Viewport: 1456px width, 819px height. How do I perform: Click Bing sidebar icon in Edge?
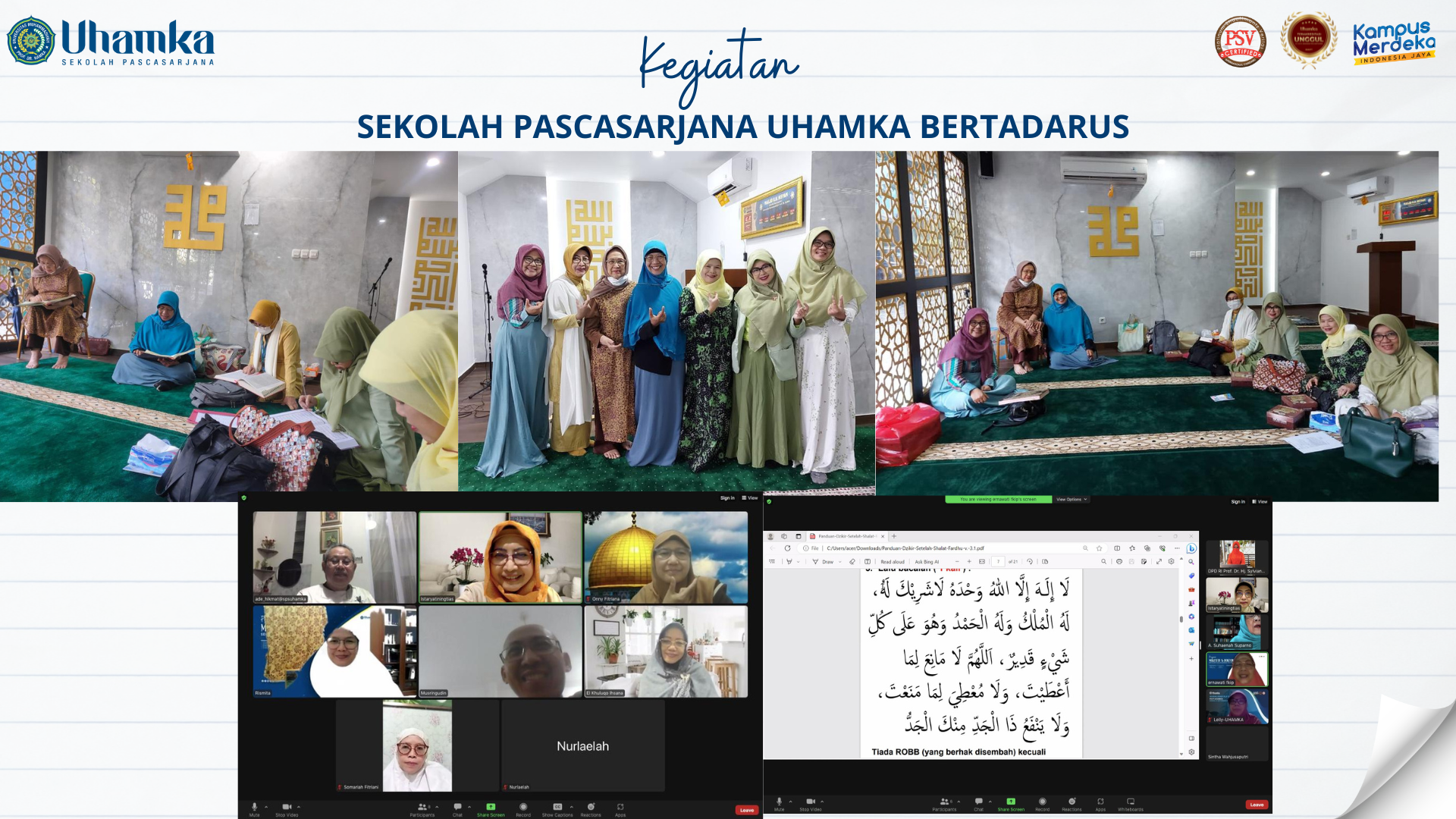[x=1191, y=548]
